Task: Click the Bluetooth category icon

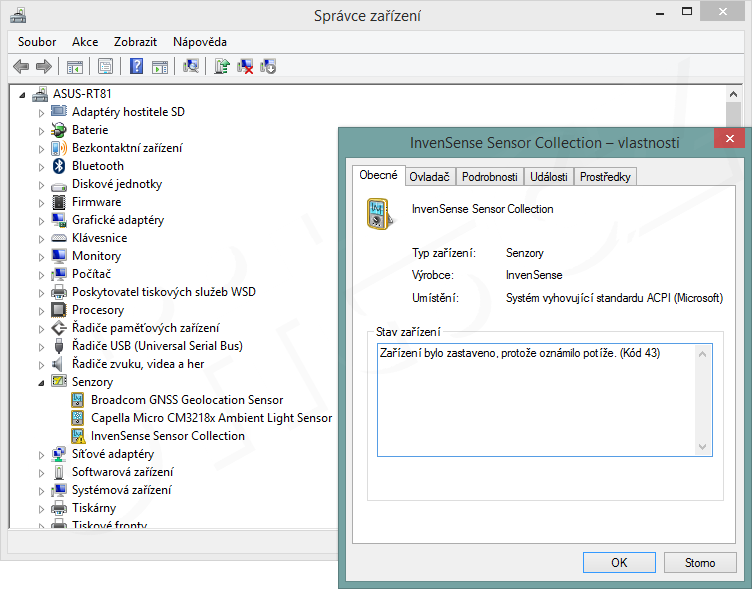Action: tap(59, 166)
